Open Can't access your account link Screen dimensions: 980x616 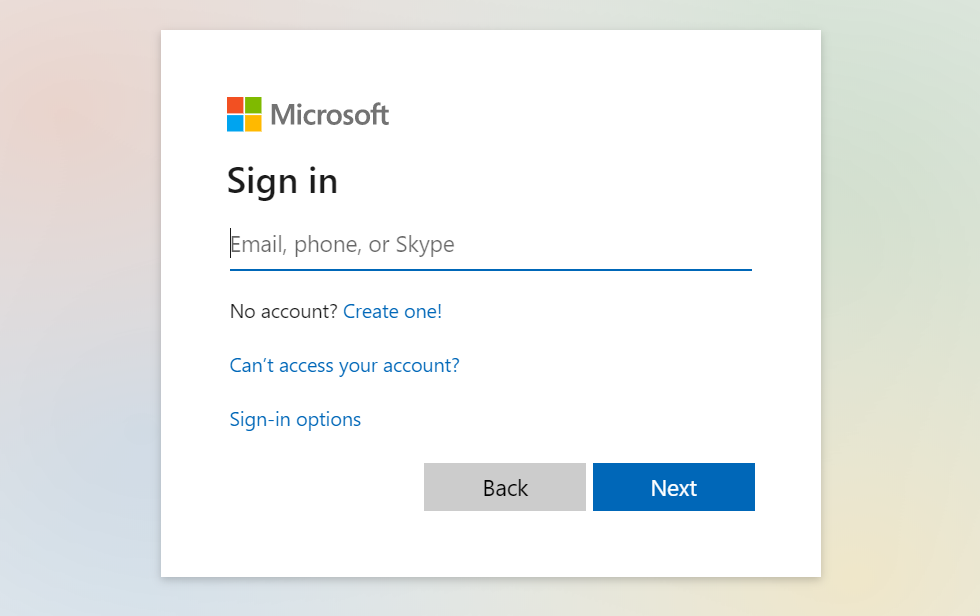344,365
